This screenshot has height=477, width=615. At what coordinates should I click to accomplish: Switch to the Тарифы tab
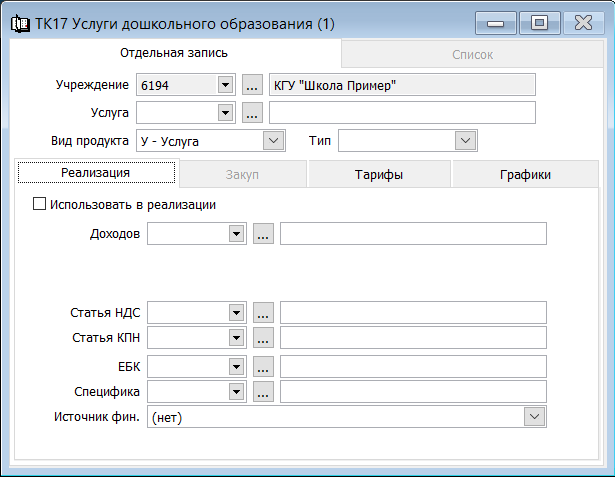379,174
